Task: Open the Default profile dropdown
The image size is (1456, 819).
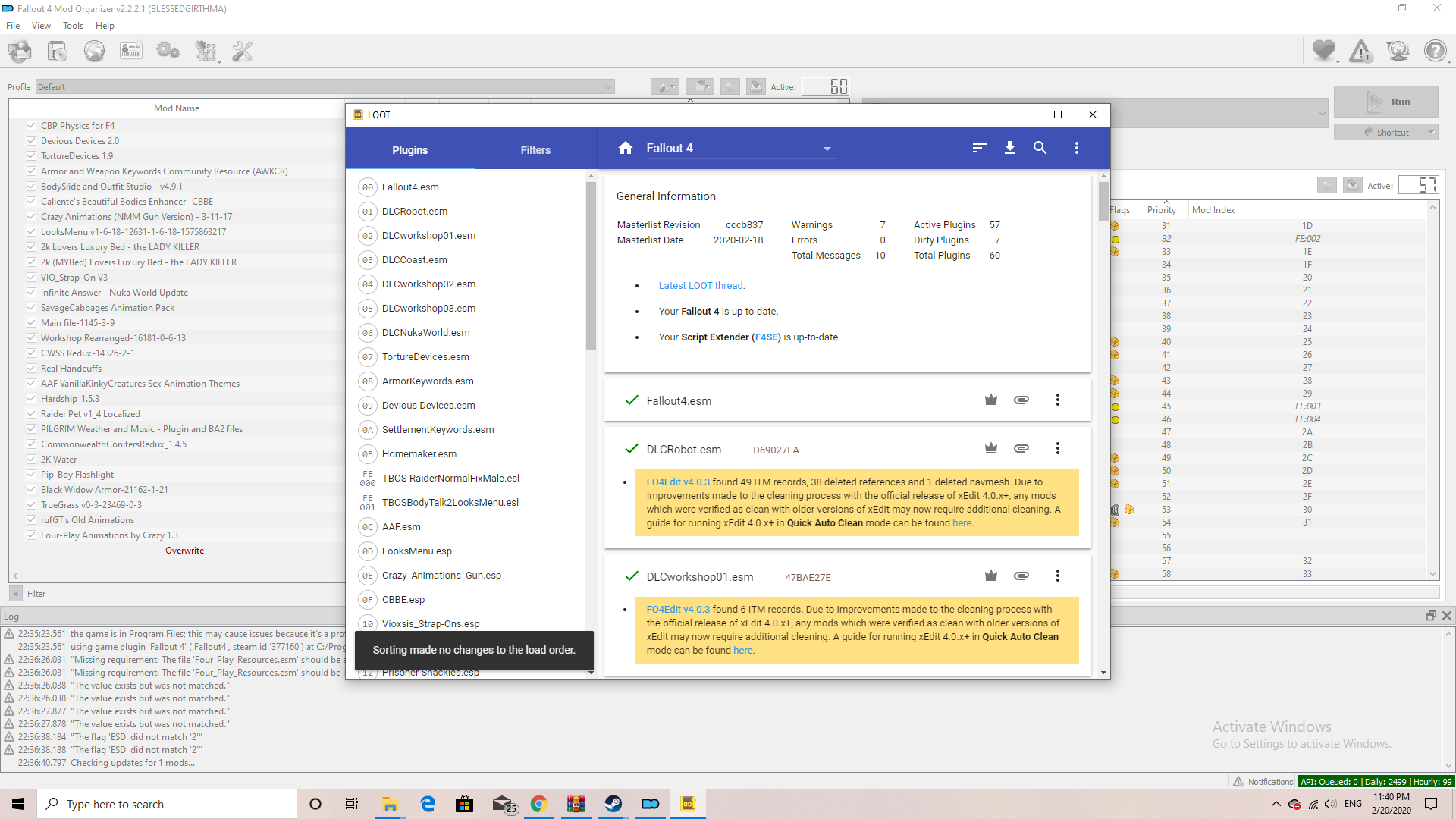Action: point(325,87)
